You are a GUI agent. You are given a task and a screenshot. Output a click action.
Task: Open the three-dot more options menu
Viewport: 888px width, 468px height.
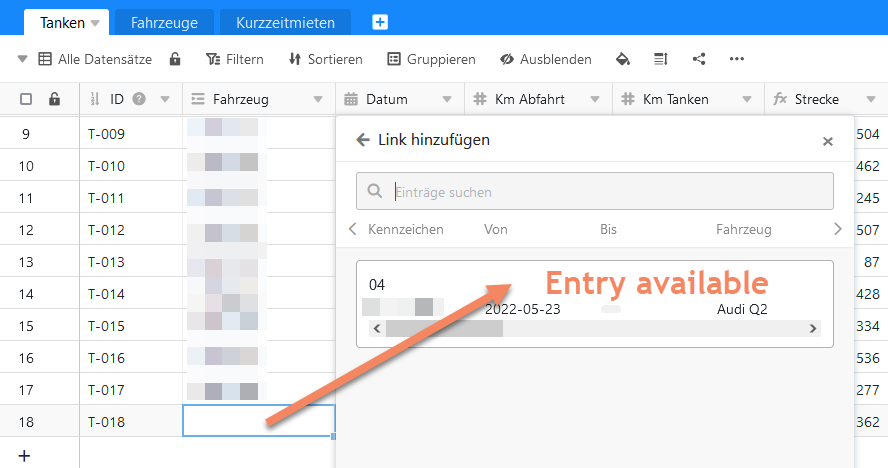tap(737, 59)
